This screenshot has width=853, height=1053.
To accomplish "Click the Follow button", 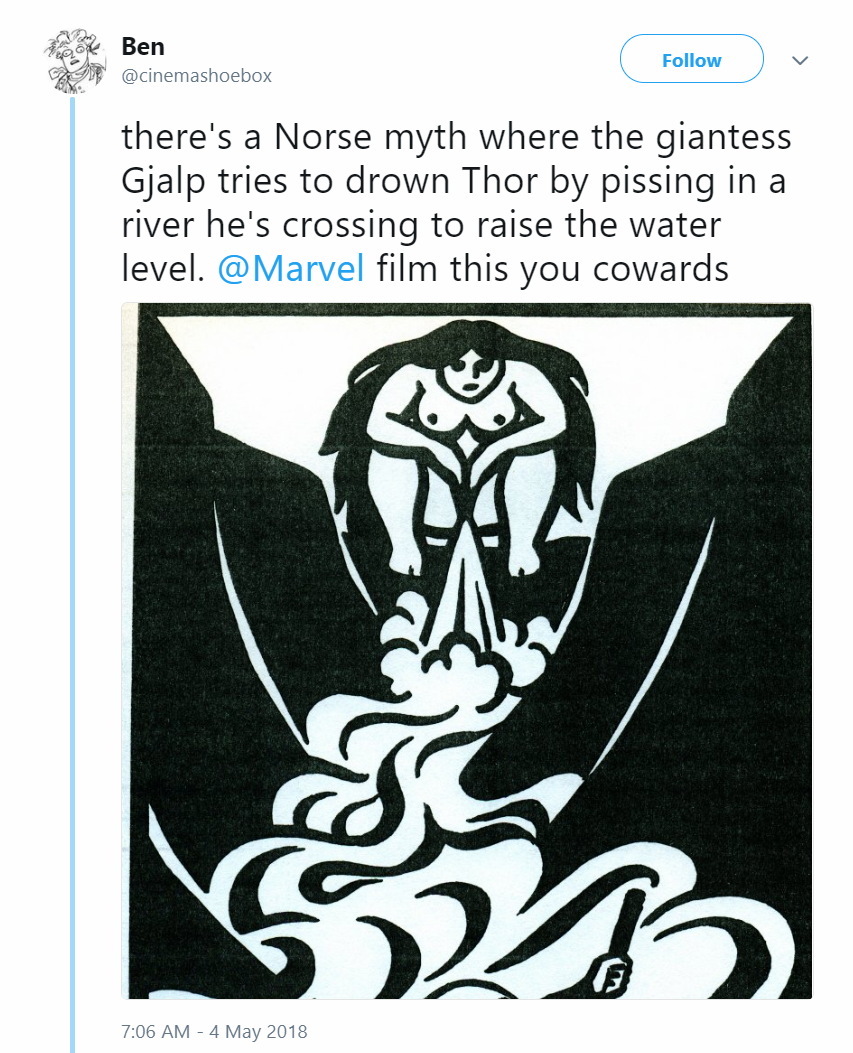I will click(691, 60).
